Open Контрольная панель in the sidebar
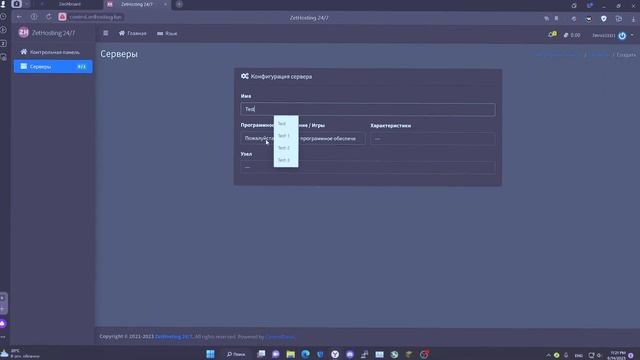Viewport: 640px width, 360px height. click(50, 52)
